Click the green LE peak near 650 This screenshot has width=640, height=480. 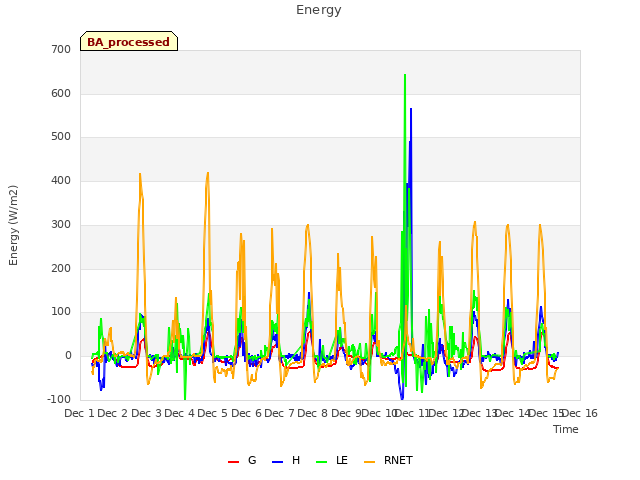tap(405, 76)
